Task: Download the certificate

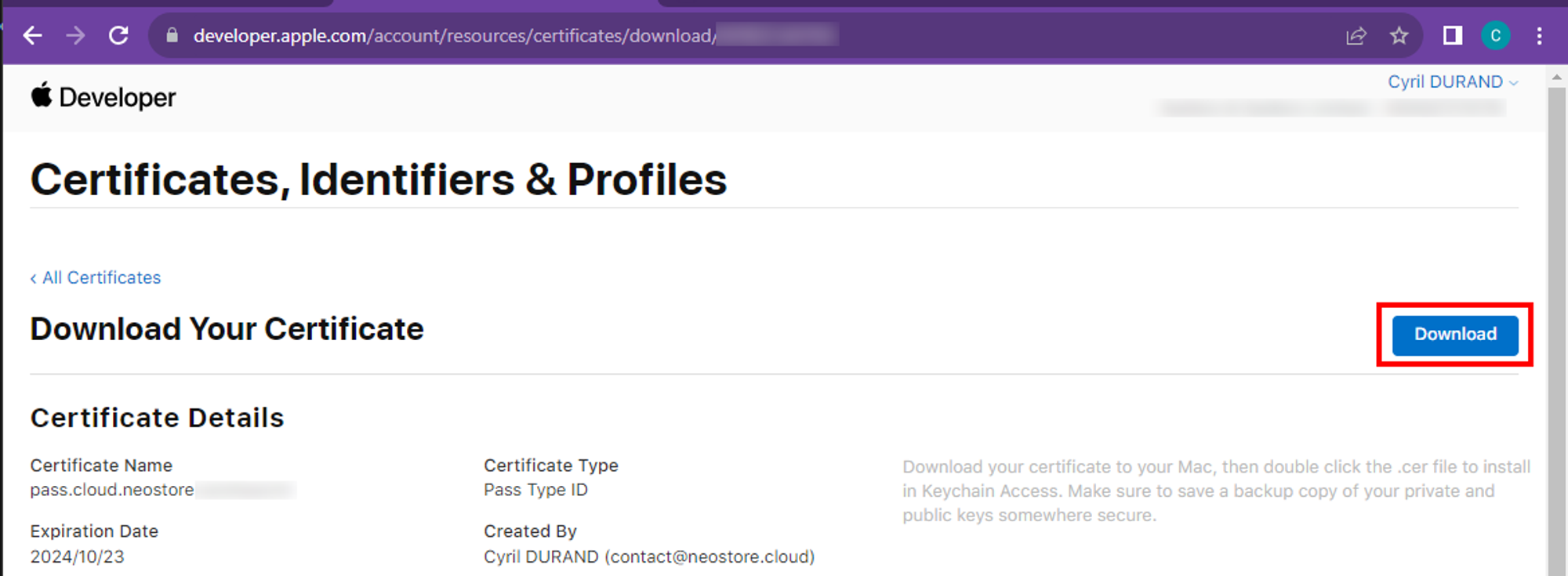Action: pos(1455,335)
